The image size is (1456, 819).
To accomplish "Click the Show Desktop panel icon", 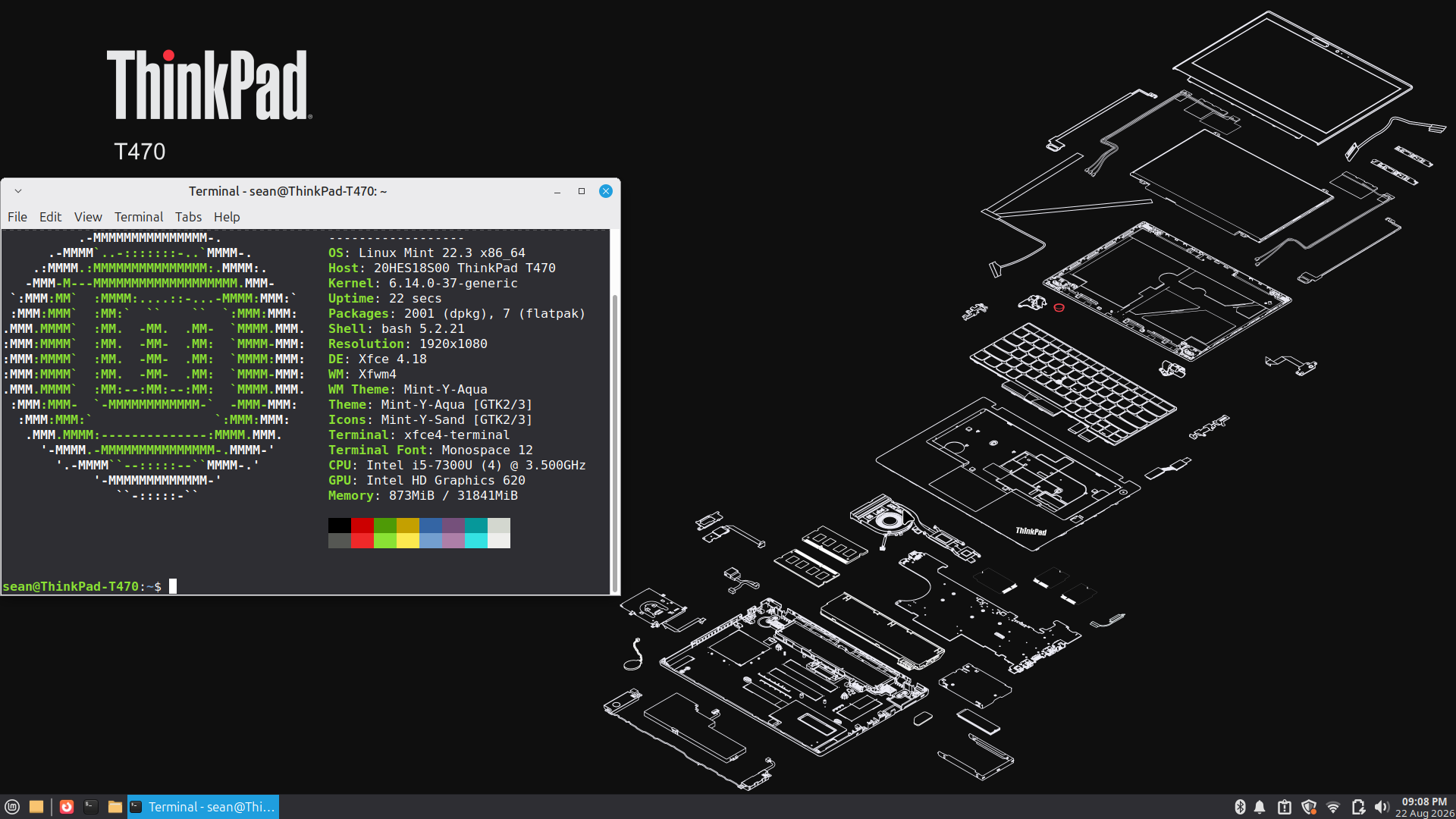I will pos(36,807).
